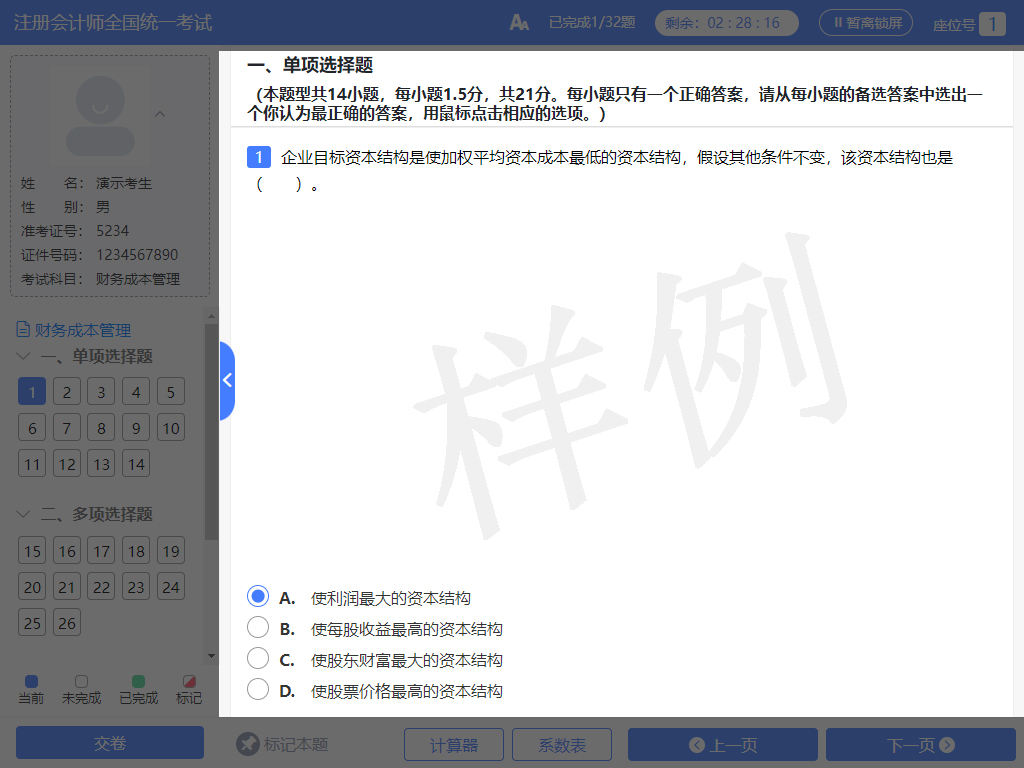Select answer option B radio button

(x=258, y=628)
